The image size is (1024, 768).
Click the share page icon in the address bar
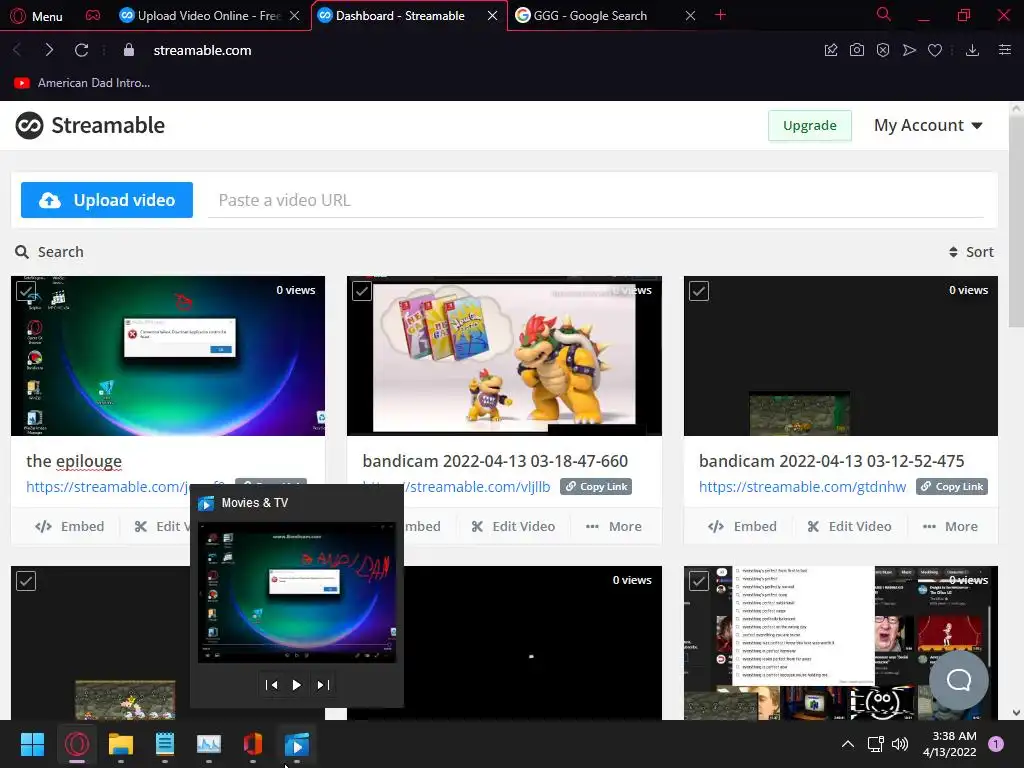point(831,50)
